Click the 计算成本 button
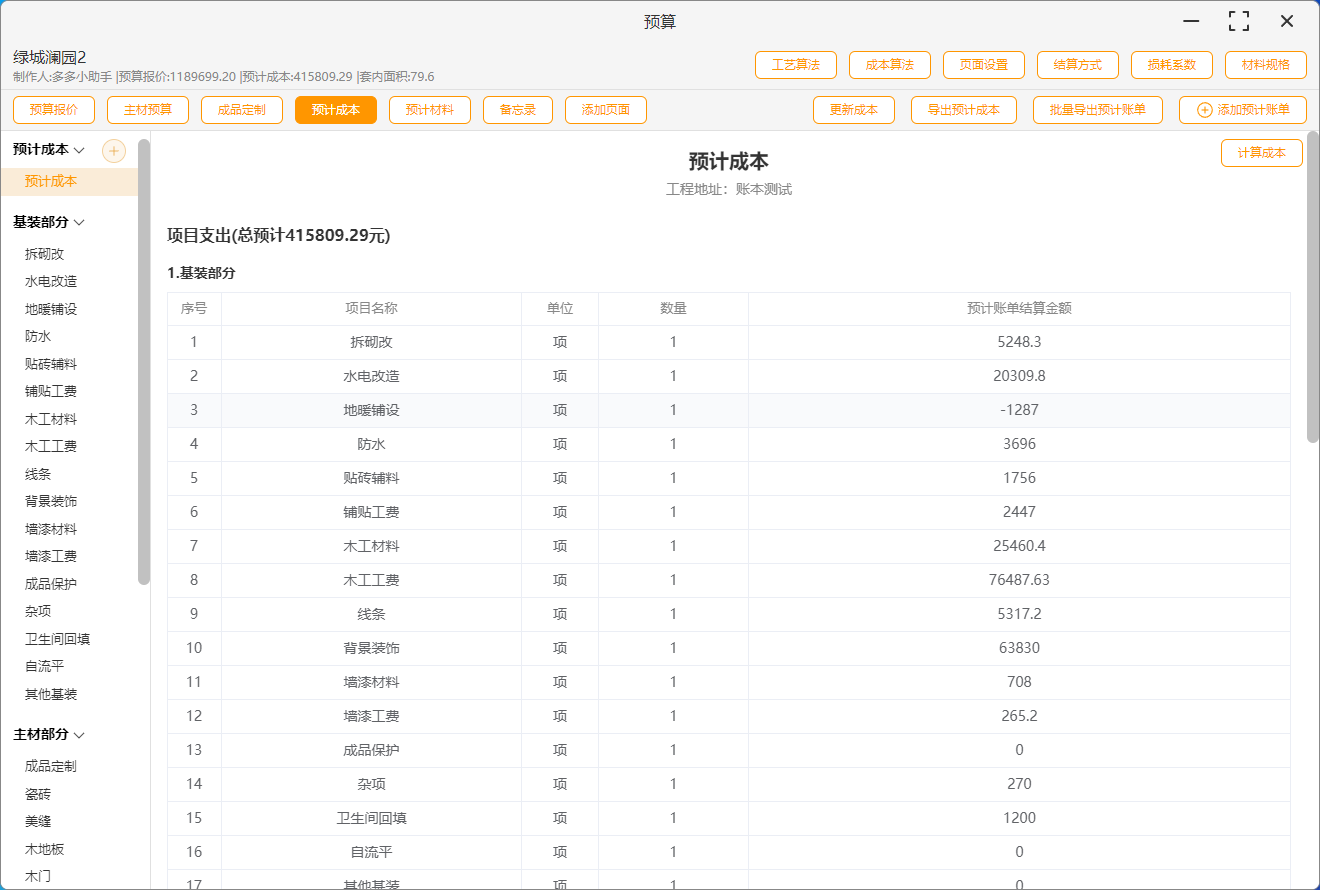Screen dimensions: 1320x890 click(1261, 153)
